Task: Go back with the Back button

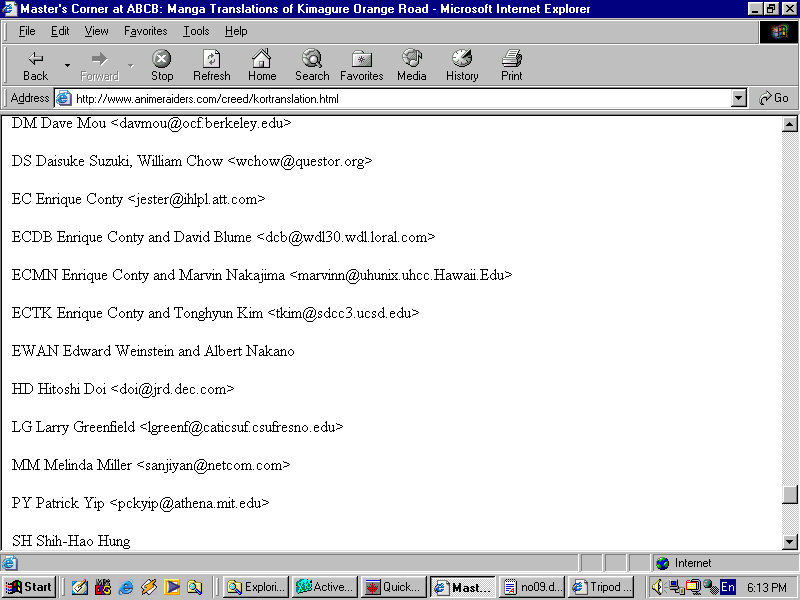Action: coord(35,65)
